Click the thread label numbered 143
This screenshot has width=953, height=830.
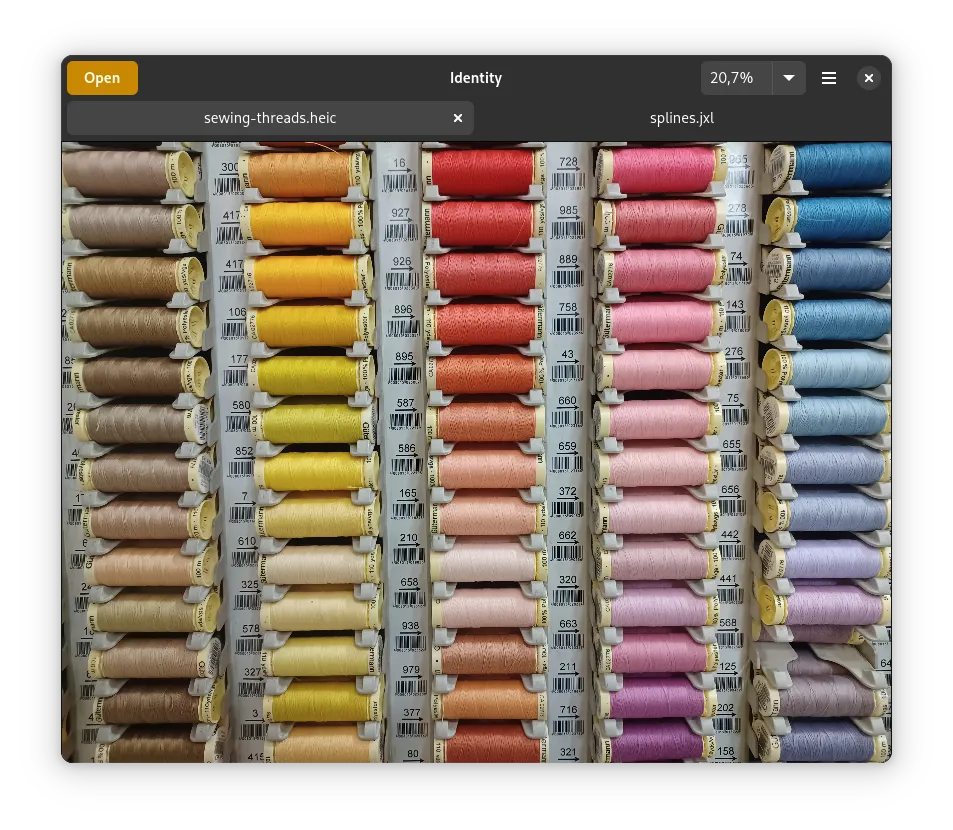point(735,305)
